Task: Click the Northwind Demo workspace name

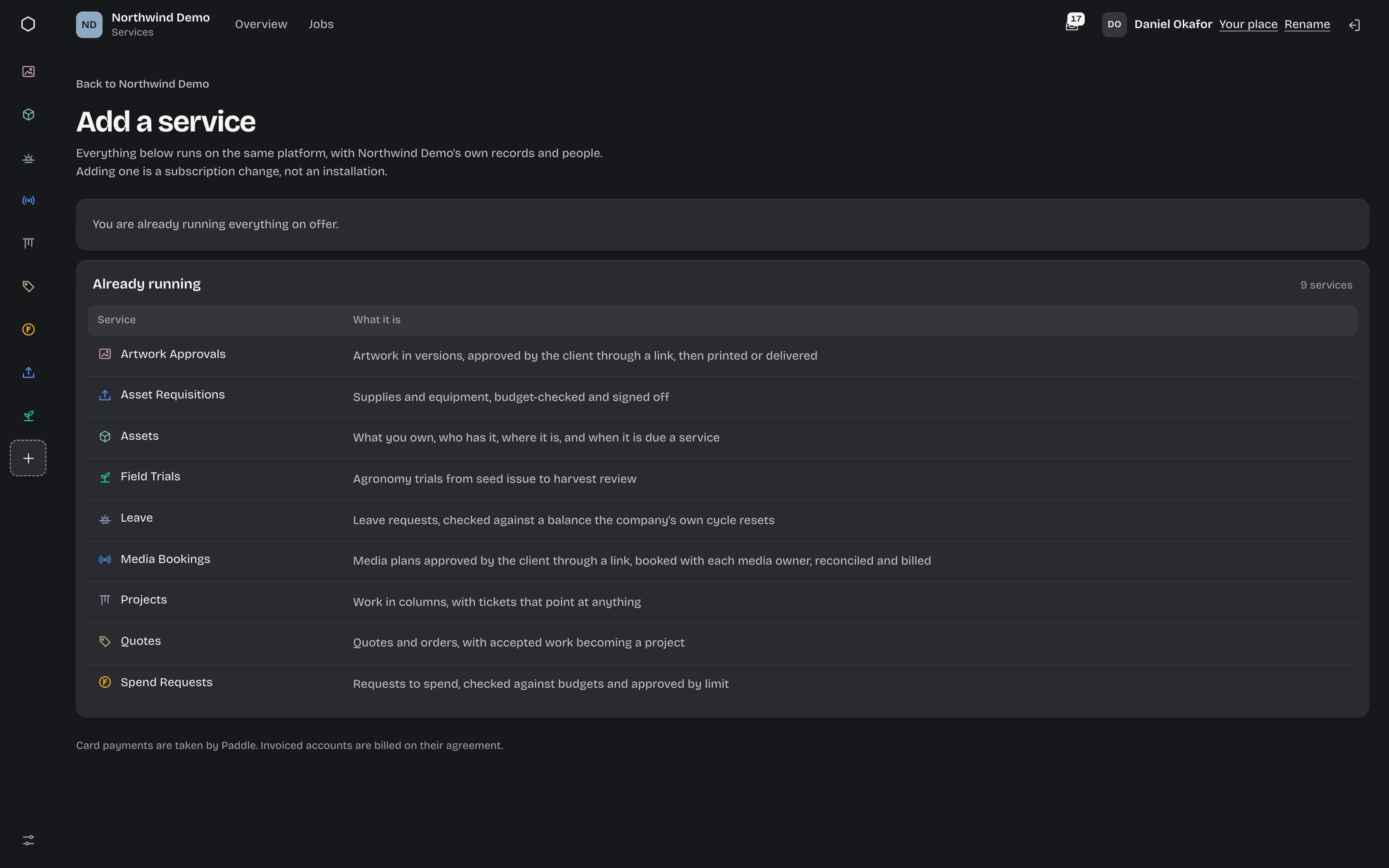Action: point(161,18)
